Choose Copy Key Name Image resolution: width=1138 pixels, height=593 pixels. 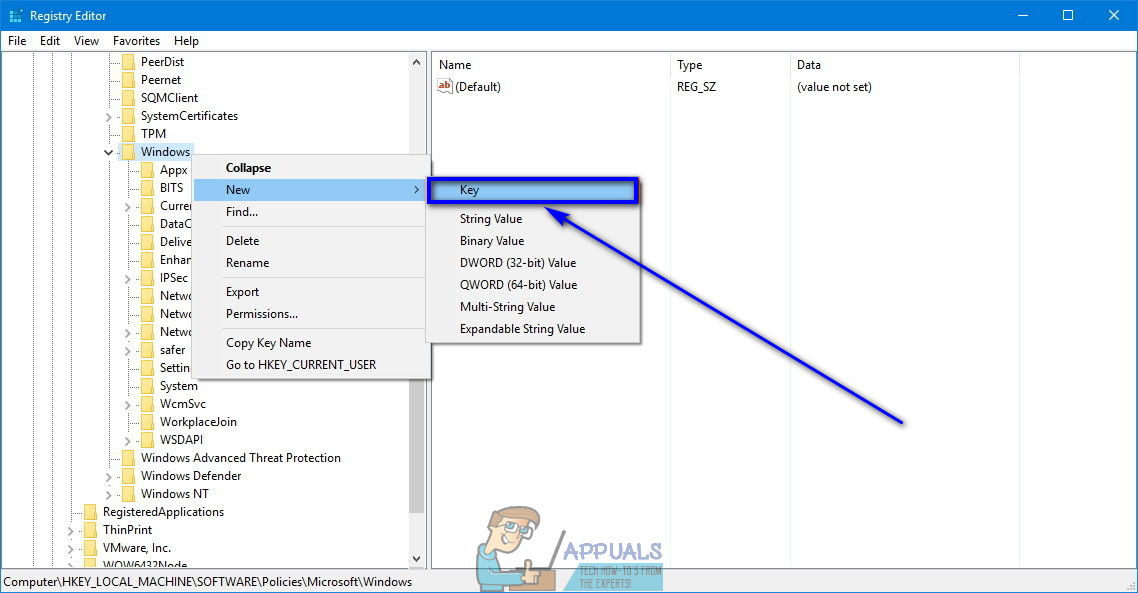pyautogui.click(x=311, y=343)
